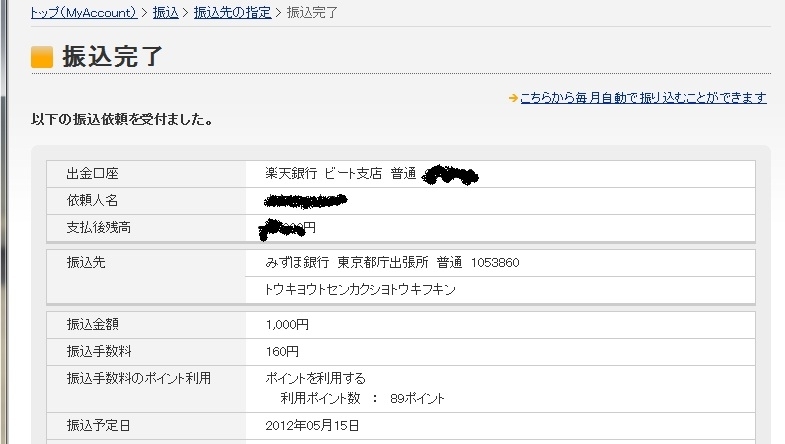Click the 支払後残高 row label
This screenshot has height=444, width=785.
[99, 228]
